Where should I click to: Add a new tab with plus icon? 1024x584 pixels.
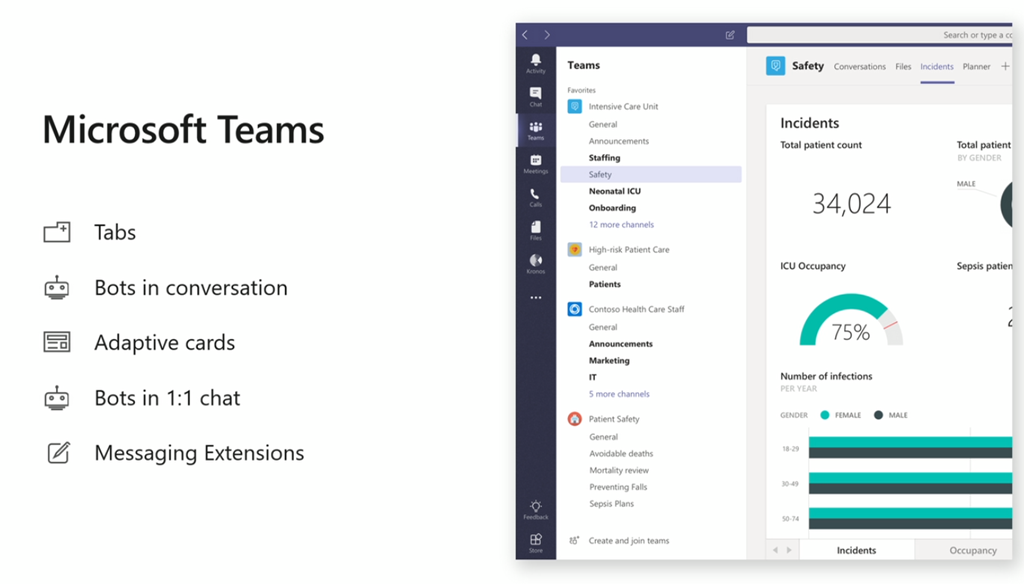pos(1005,66)
